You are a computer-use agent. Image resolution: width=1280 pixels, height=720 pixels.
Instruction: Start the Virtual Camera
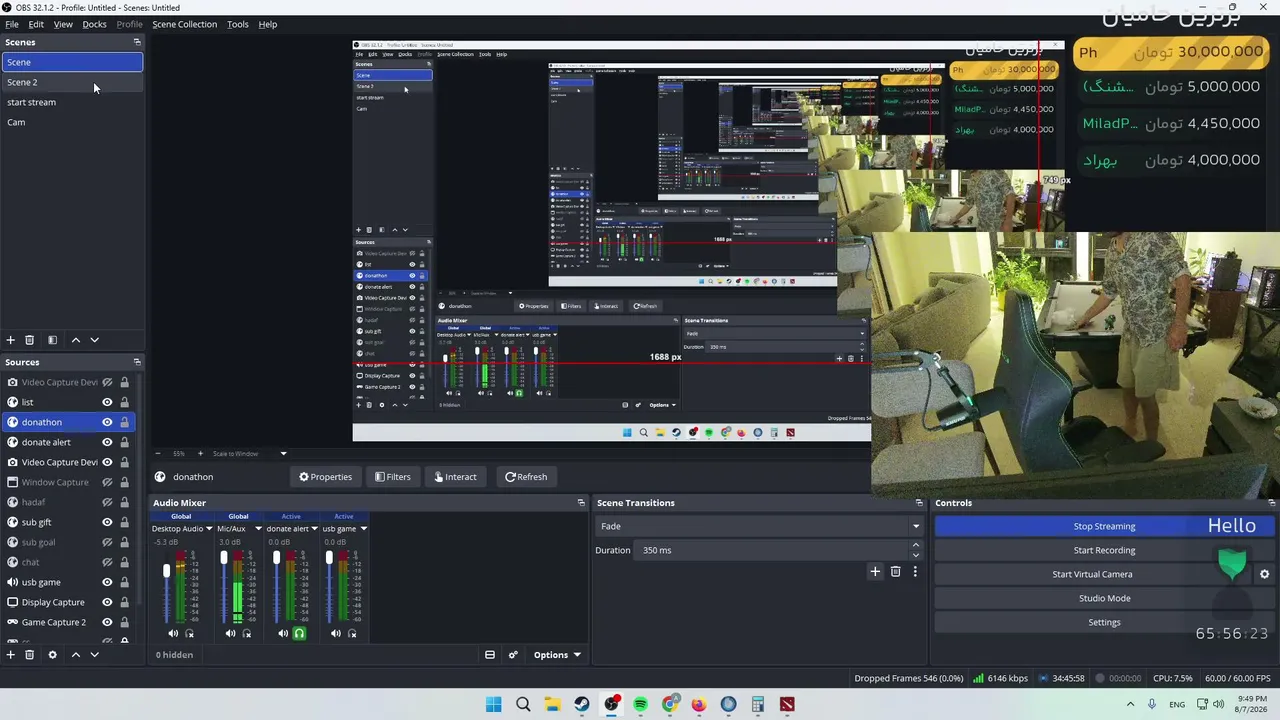click(x=1092, y=574)
